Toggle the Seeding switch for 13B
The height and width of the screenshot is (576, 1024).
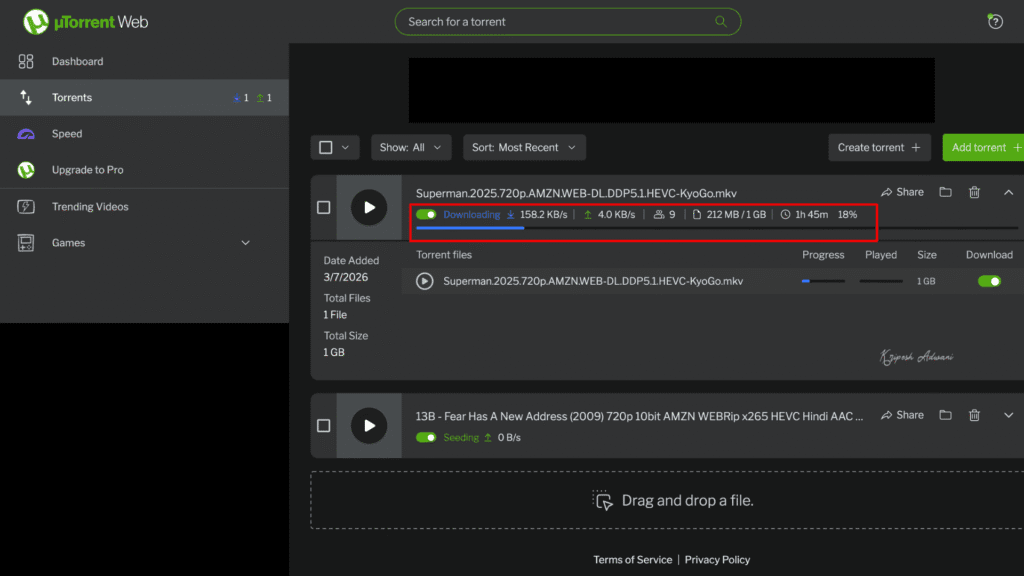tap(426, 438)
